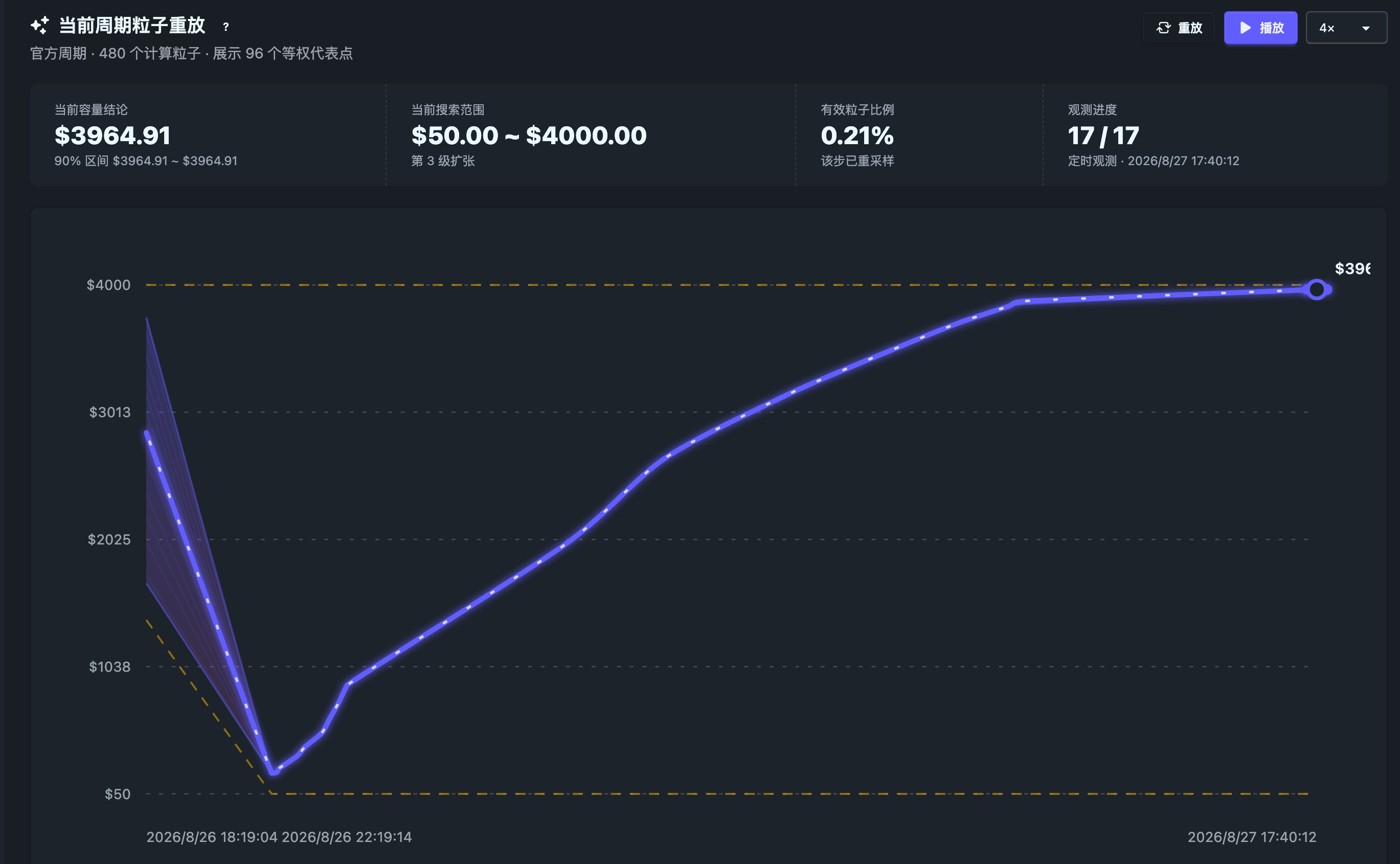Click the 2026/8/26 18:19:04 x-axis label
Screen dimensions: 1400x864
212,837
